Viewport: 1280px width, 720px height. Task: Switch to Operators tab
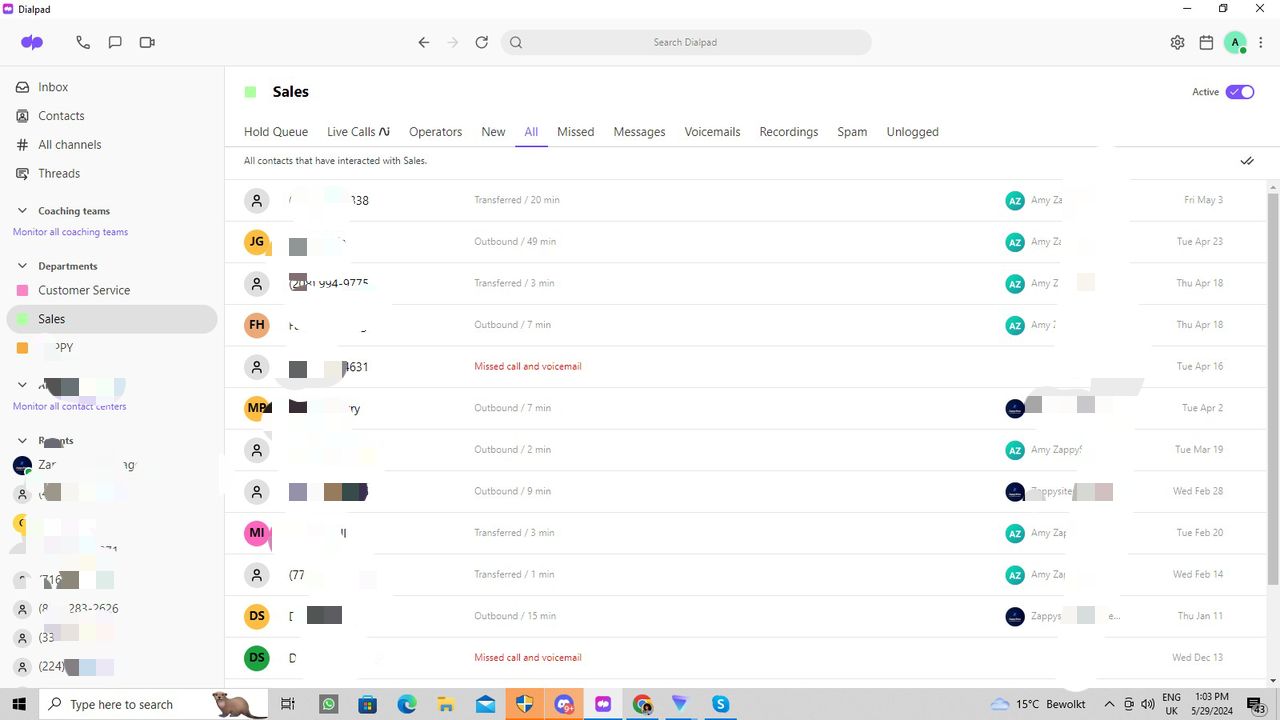tap(435, 132)
